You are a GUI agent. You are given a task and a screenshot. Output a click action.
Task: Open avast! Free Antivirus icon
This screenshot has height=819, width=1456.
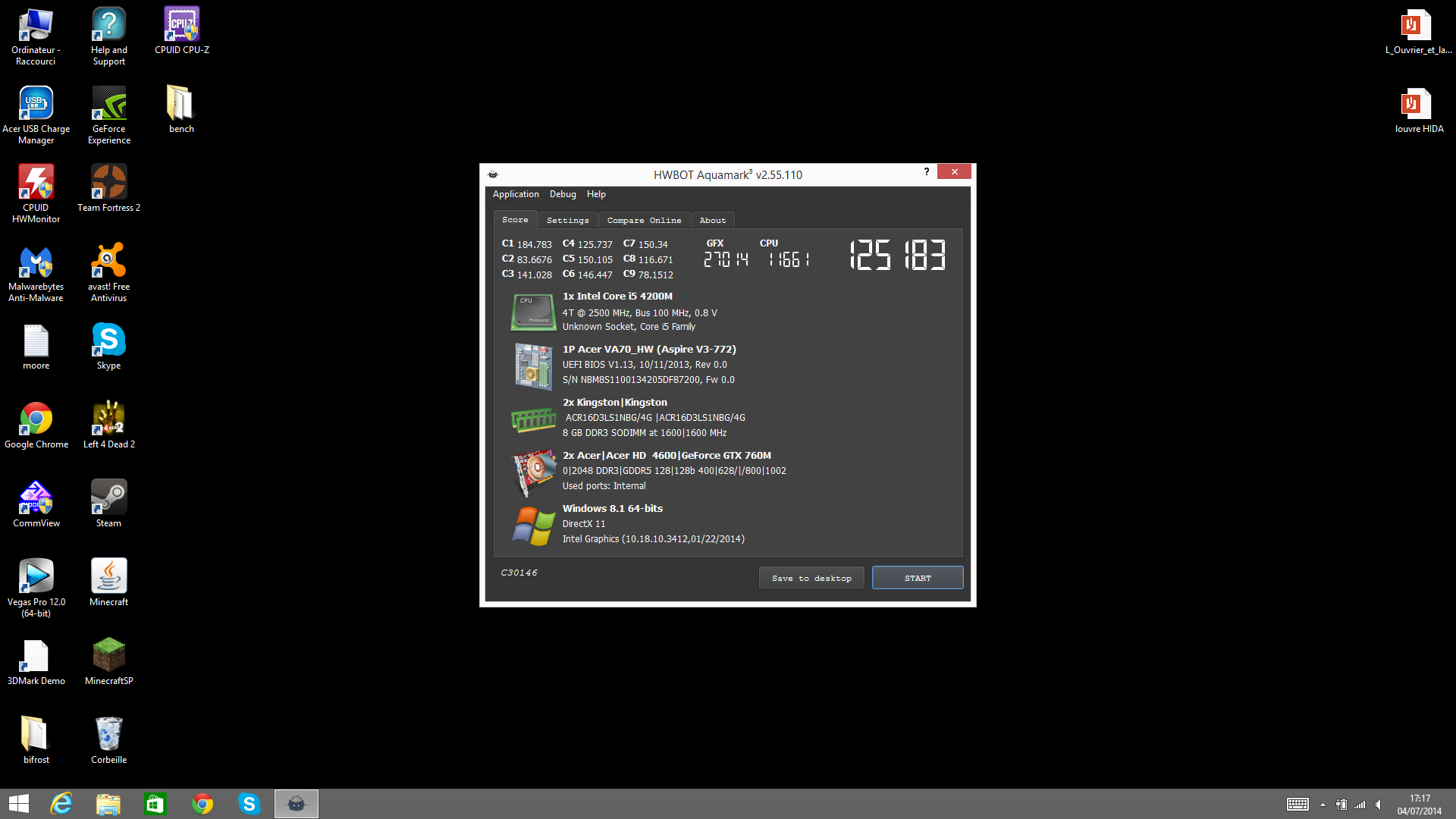pyautogui.click(x=108, y=273)
